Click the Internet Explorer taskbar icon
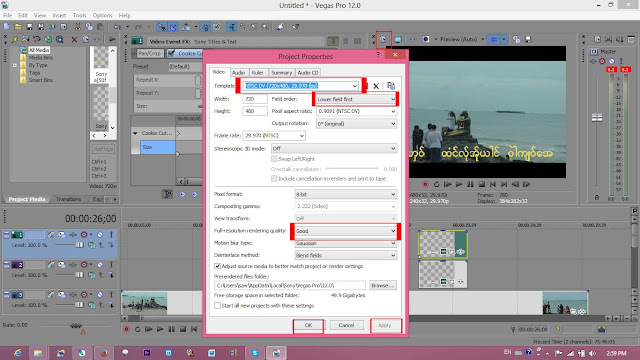 click(18, 353)
